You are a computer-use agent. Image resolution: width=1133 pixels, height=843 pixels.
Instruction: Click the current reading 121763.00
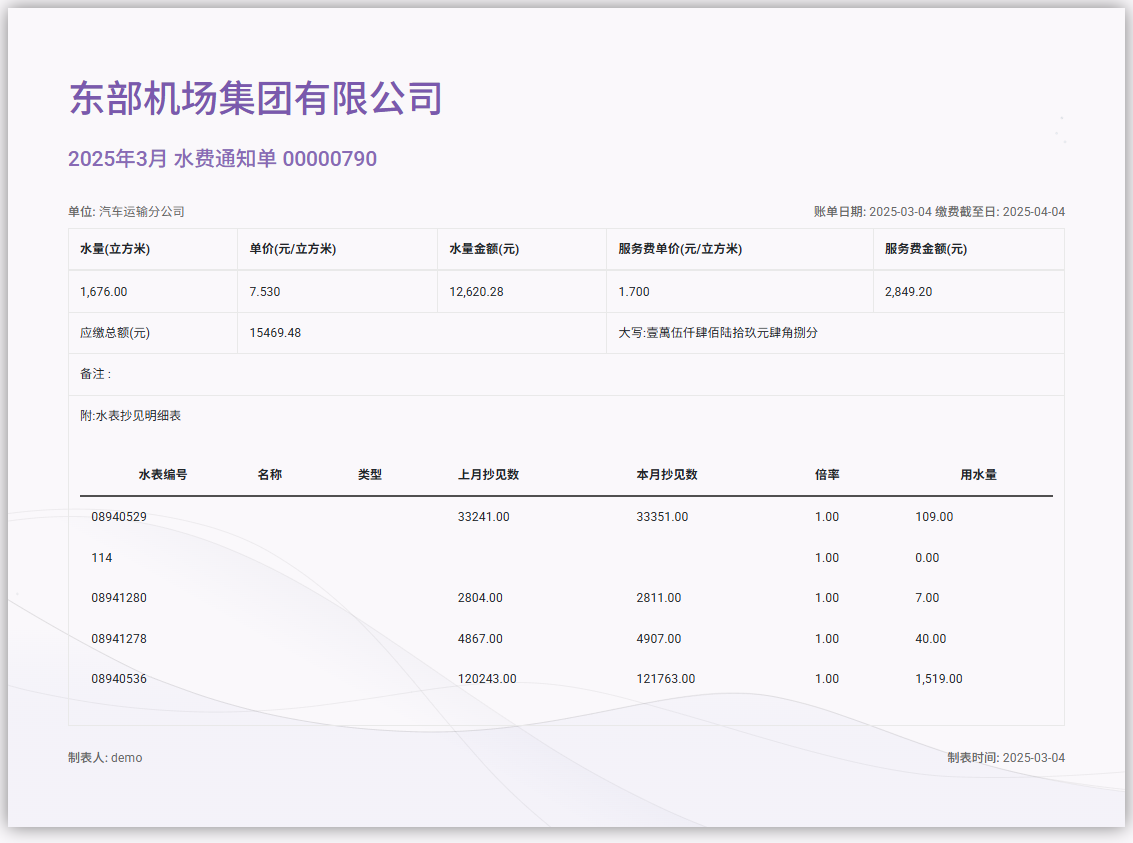(x=666, y=679)
